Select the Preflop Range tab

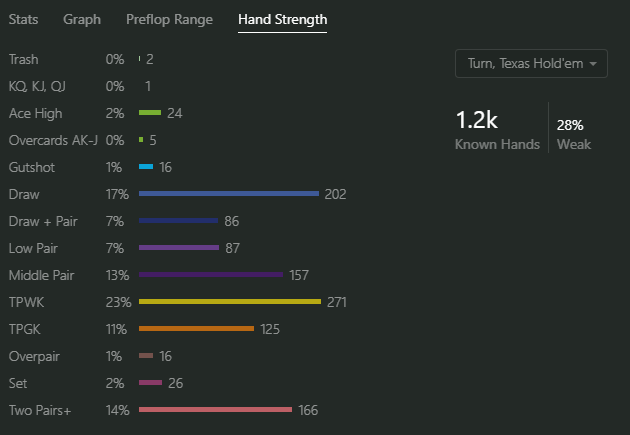(x=168, y=19)
